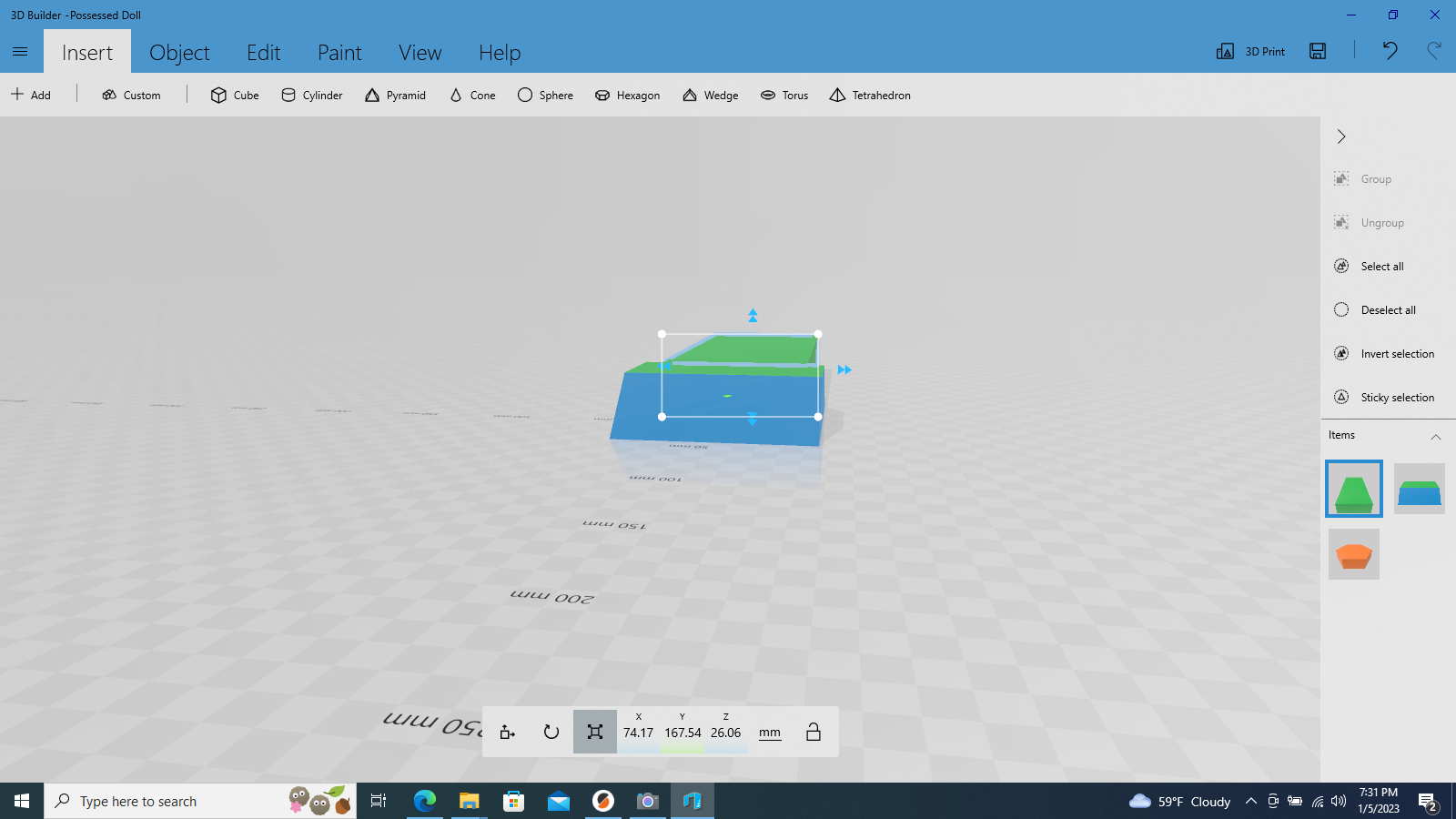Click Select all objects
The width and height of the screenshot is (1456, 819).
click(1380, 266)
